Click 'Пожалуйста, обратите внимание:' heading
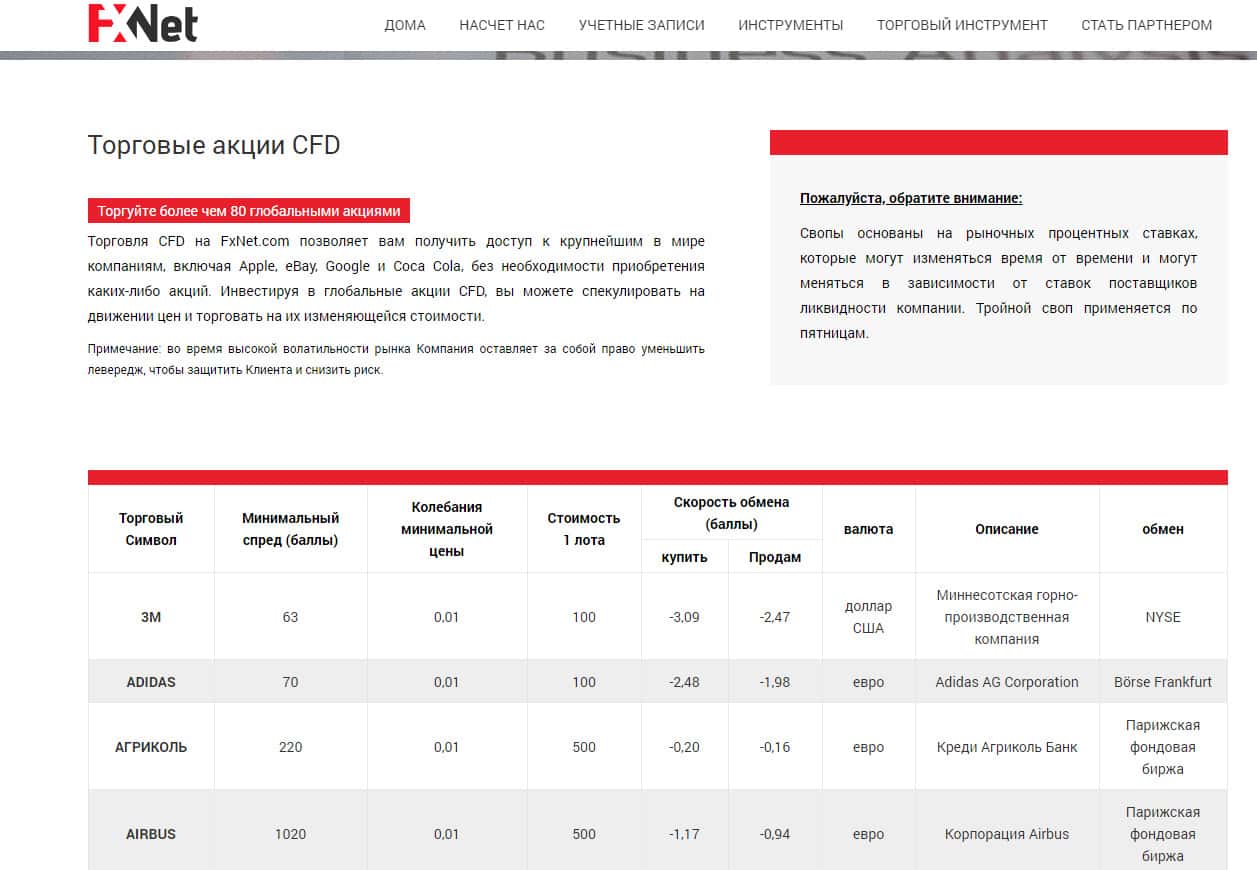 pos(911,198)
